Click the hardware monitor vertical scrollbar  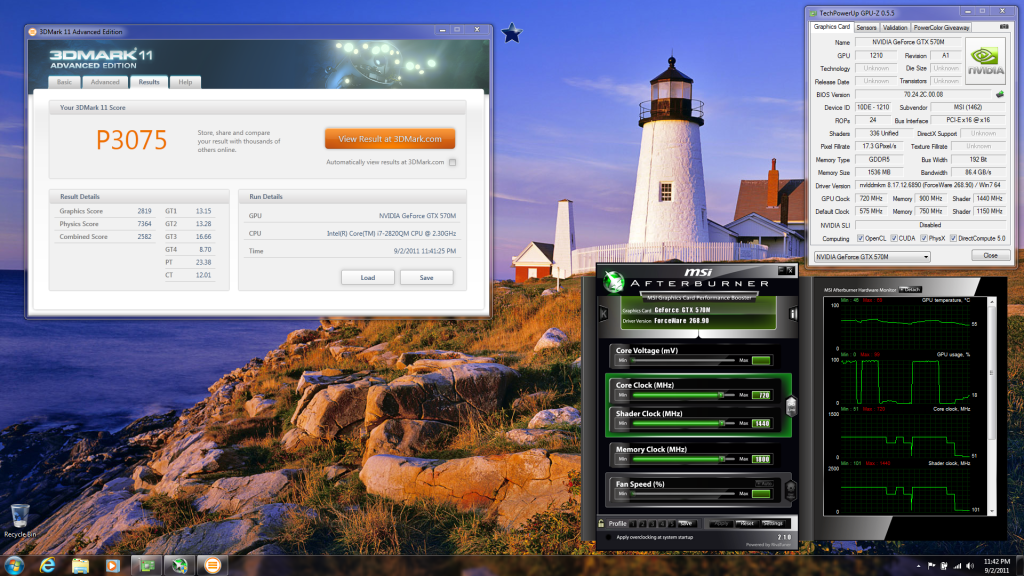point(993,406)
